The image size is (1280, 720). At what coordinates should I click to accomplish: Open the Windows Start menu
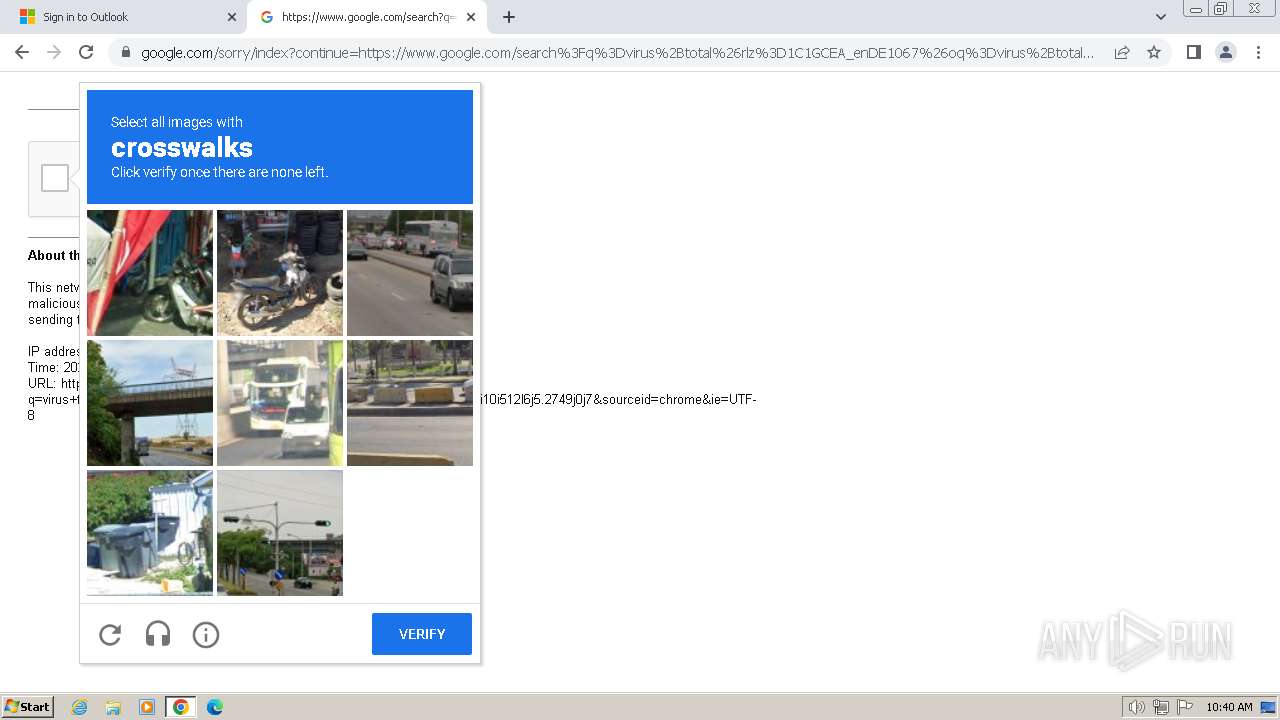click(x=28, y=707)
